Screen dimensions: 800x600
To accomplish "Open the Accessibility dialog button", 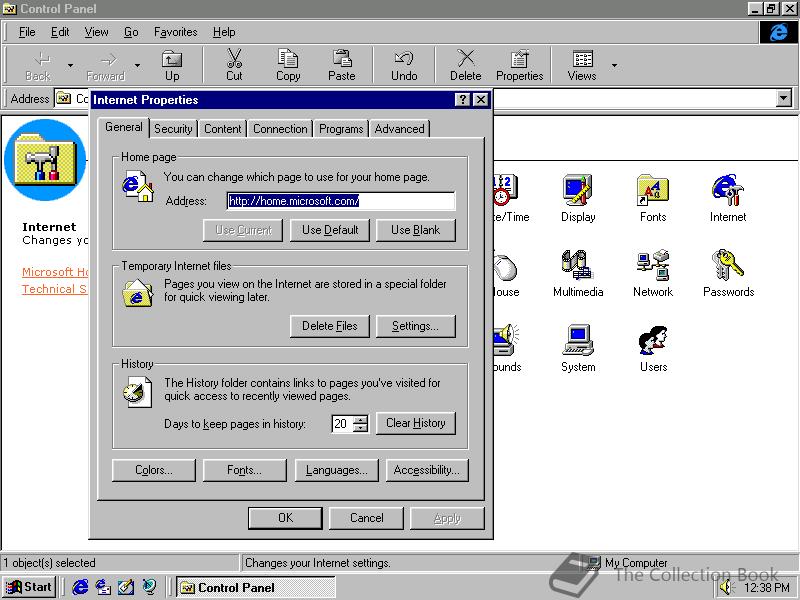I will coord(427,470).
